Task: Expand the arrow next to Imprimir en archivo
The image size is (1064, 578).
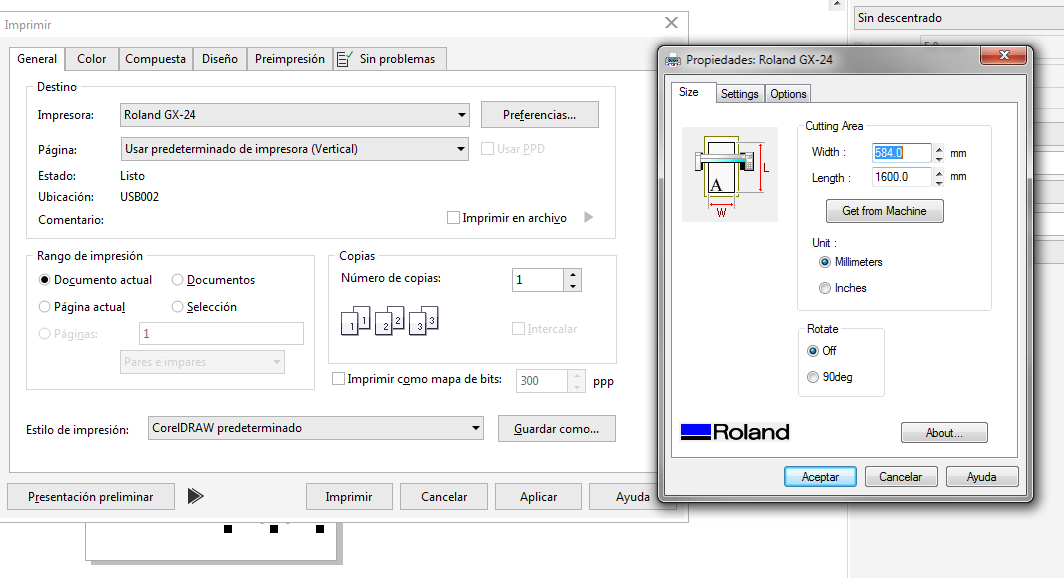Action: pyautogui.click(x=589, y=217)
